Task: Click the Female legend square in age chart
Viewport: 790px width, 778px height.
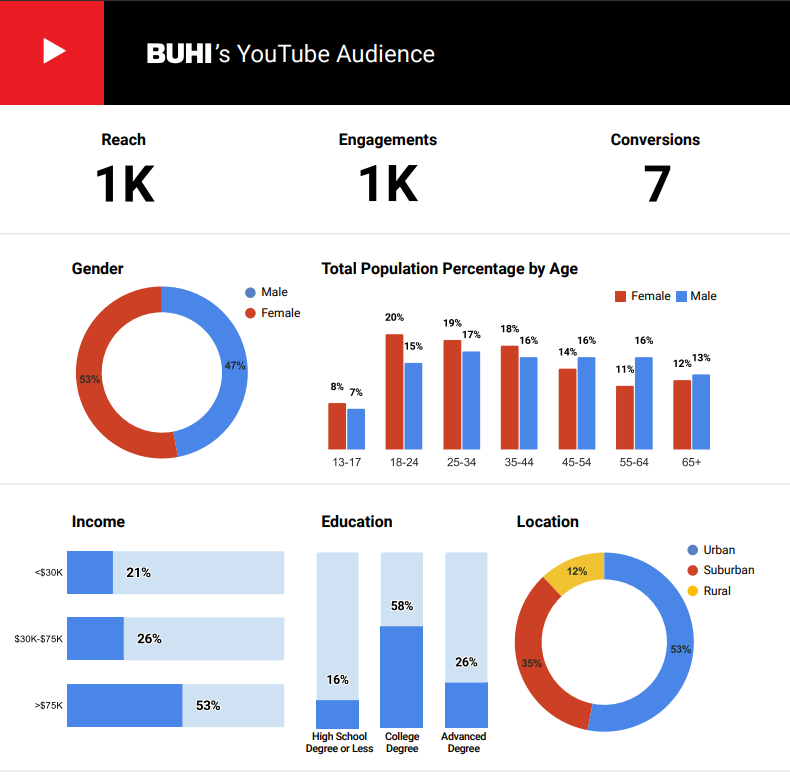Action: (620, 296)
